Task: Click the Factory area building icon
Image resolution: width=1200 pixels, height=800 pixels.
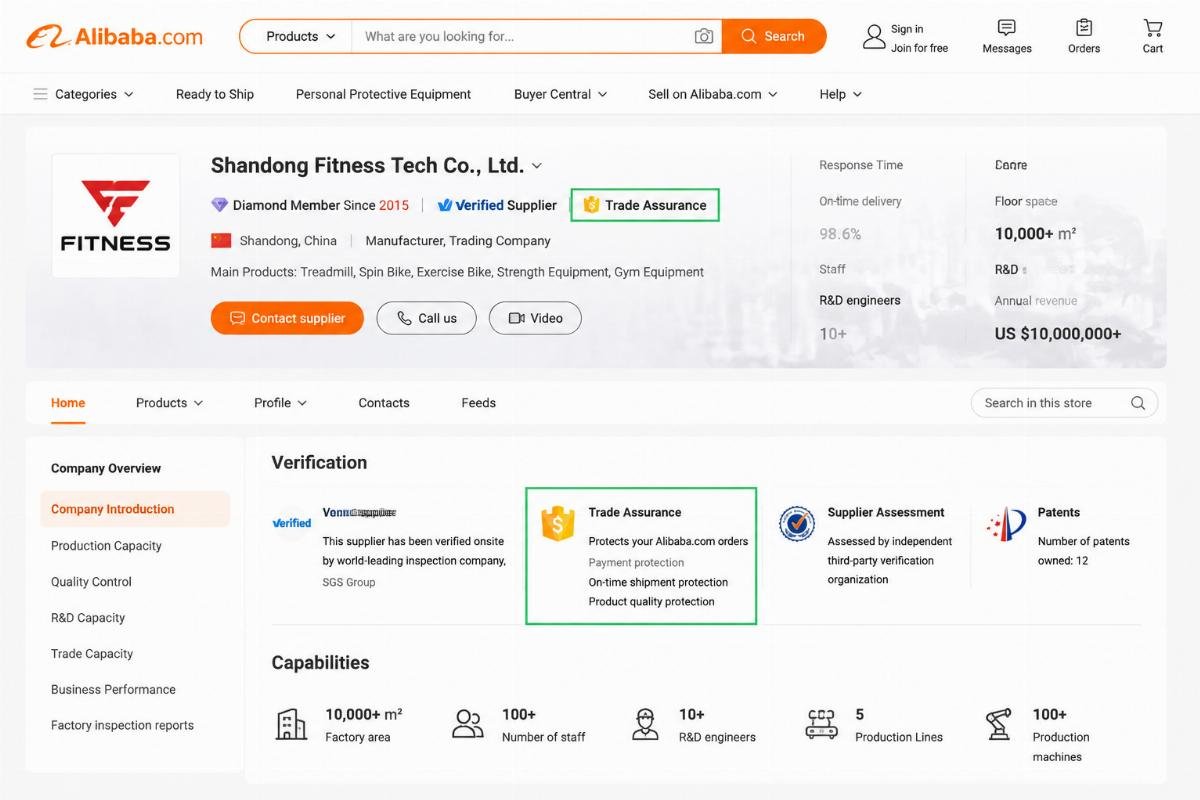Action: [x=291, y=724]
